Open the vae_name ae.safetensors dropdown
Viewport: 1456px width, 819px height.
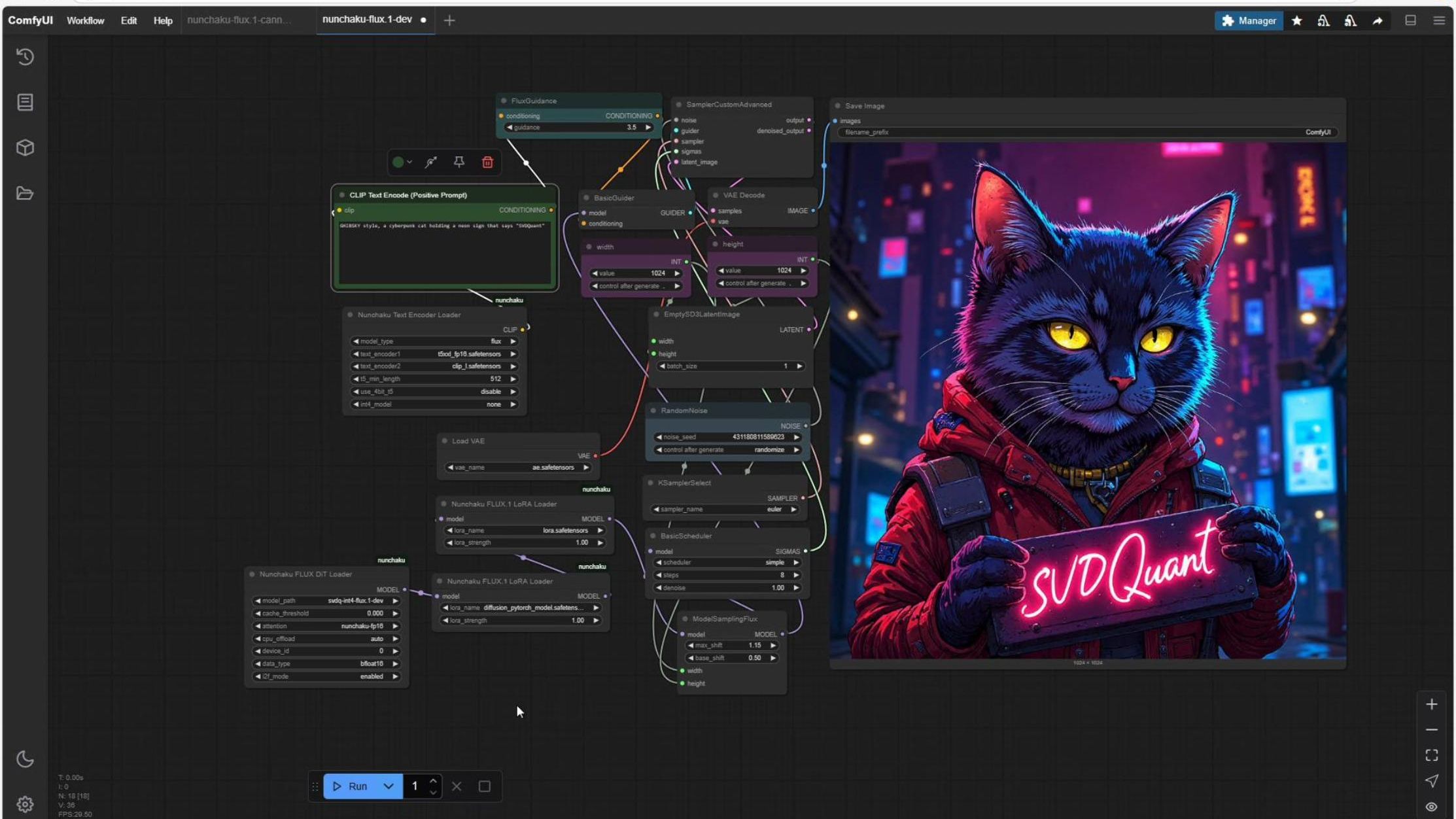[x=518, y=468]
